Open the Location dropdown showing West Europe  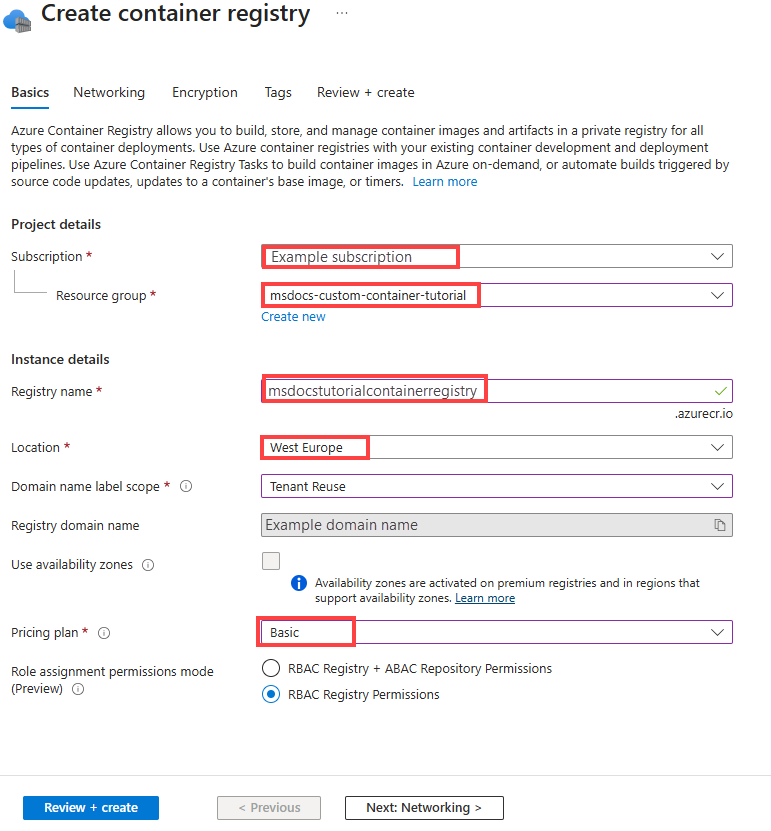(497, 447)
